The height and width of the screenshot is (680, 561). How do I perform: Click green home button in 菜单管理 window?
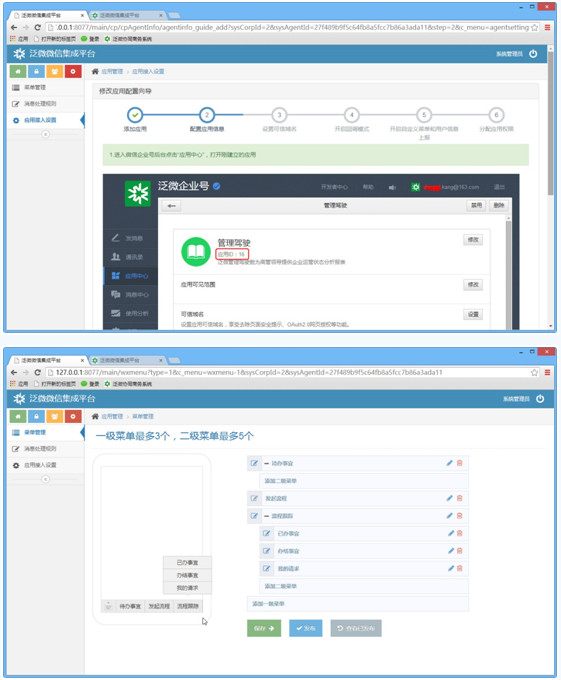point(18,416)
